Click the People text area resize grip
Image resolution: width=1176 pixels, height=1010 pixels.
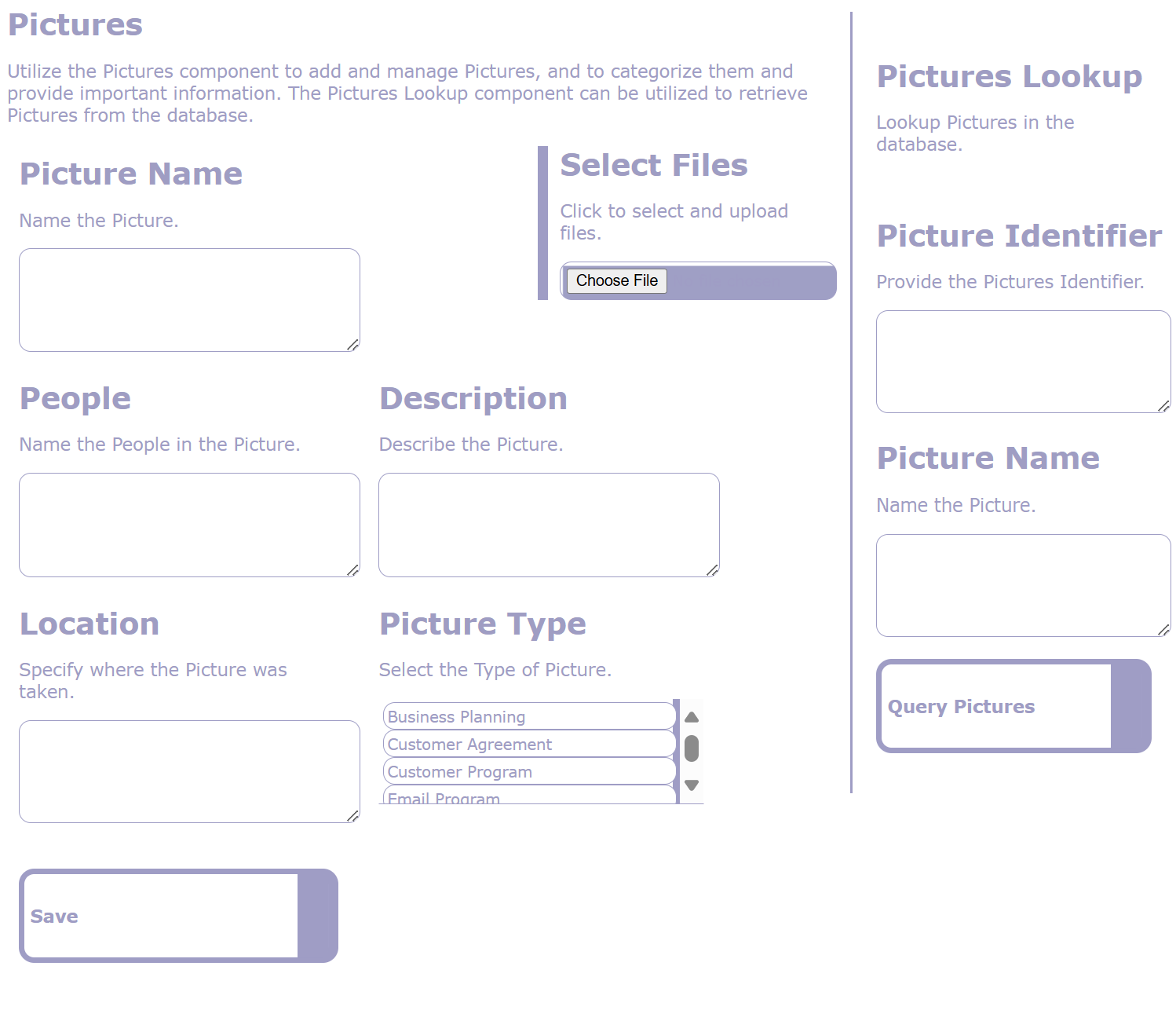coord(353,570)
